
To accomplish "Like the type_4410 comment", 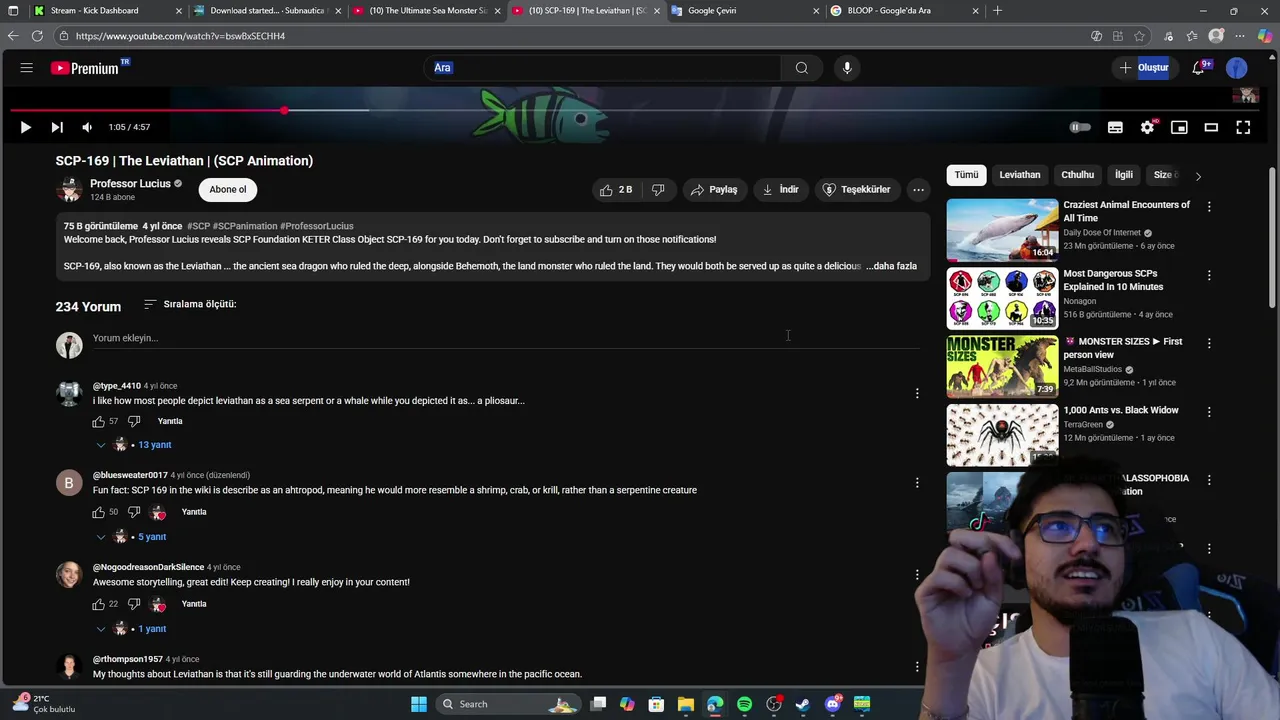I will 98,421.
